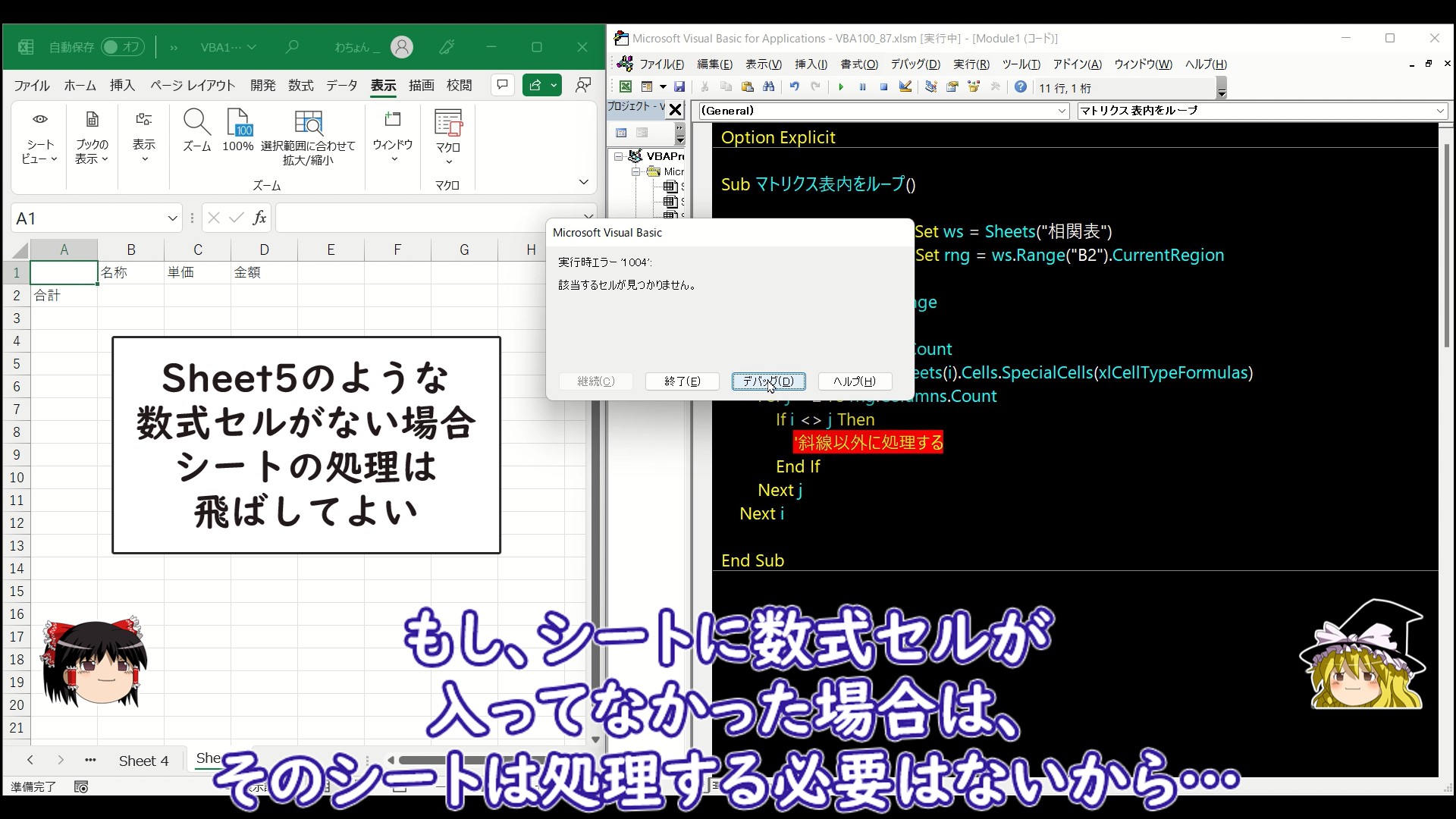
Task: Click the Reset stop icon in VBA toolbar
Action: coord(883,87)
